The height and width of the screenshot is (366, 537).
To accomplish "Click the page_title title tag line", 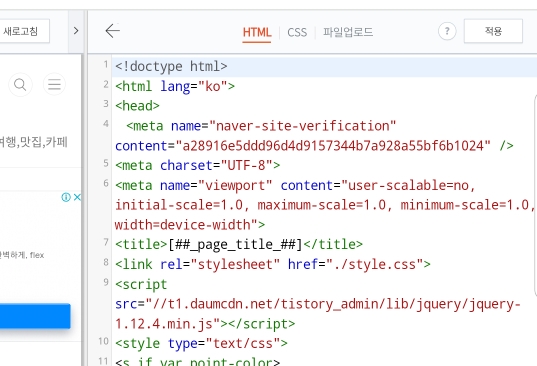I will click(239, 245).
